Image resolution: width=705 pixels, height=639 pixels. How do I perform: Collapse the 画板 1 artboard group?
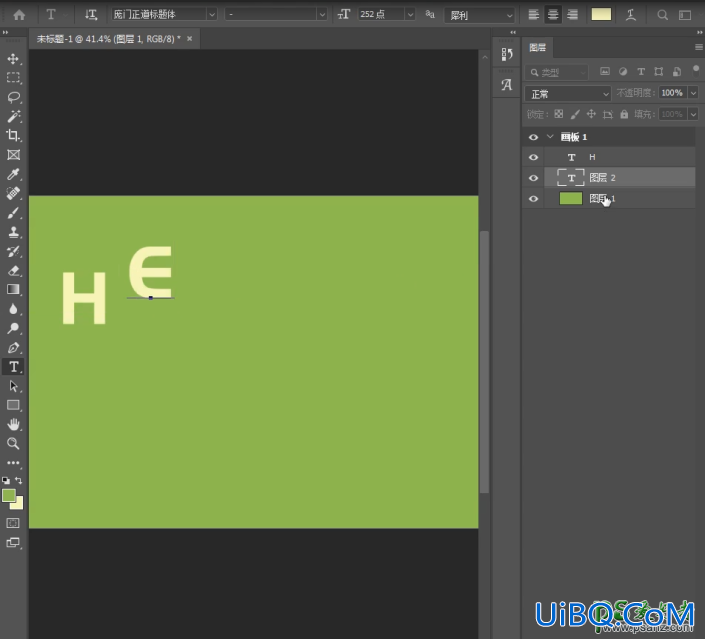coord(550,137)
